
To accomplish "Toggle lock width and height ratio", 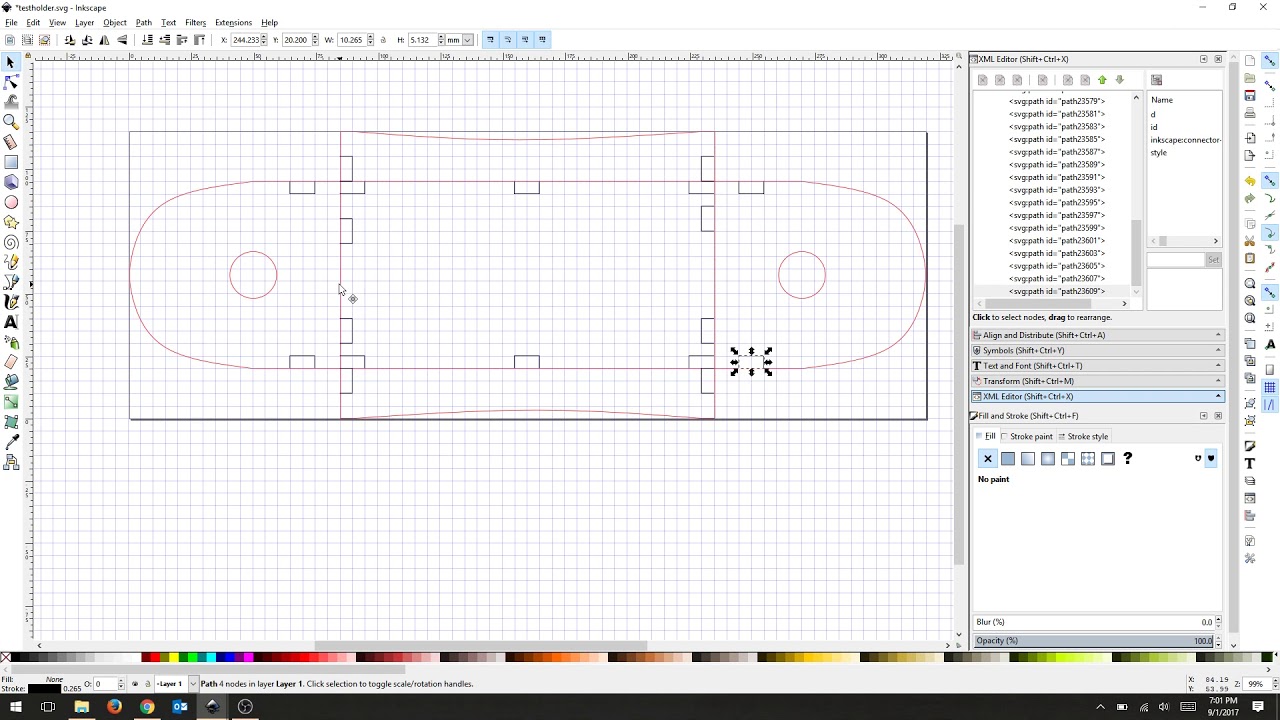I will (383, 40).
